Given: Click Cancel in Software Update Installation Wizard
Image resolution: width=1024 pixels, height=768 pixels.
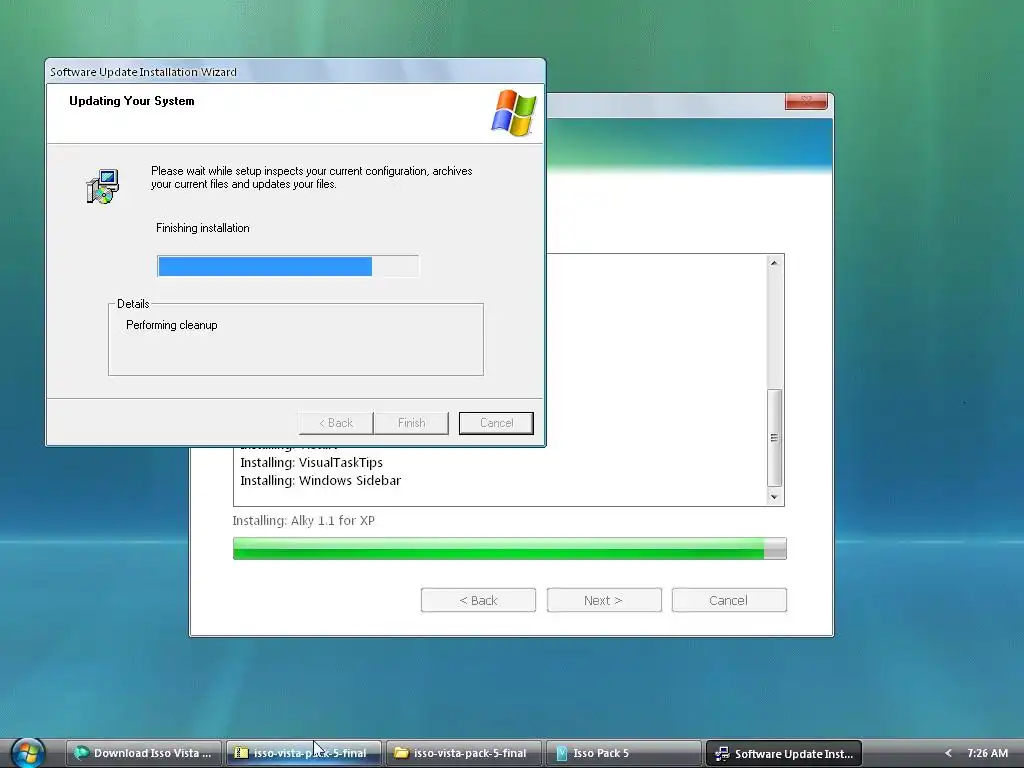Looking at the screenshot, I should coord(496,423).
